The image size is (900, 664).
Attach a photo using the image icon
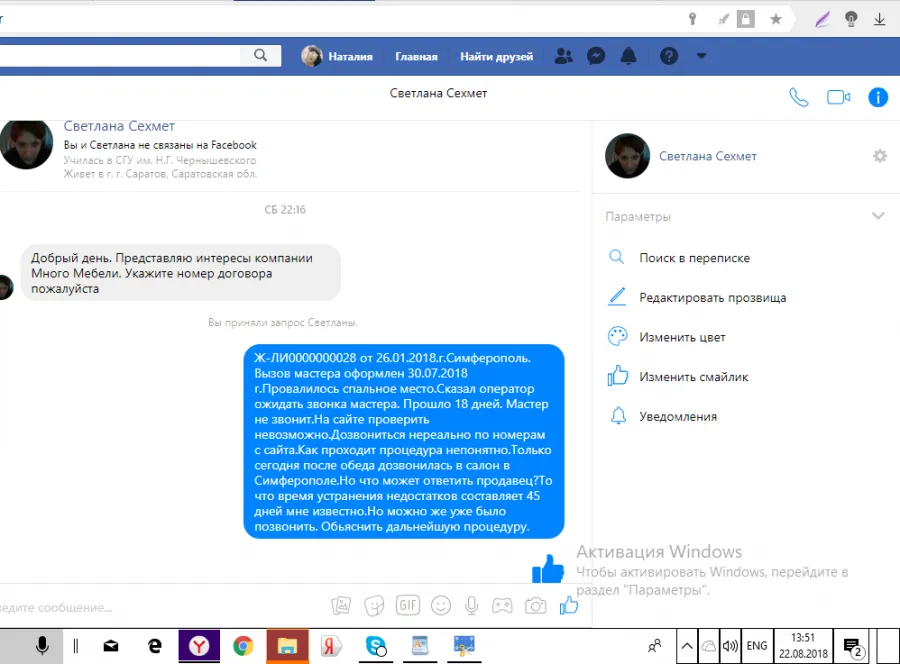(341, 605)
